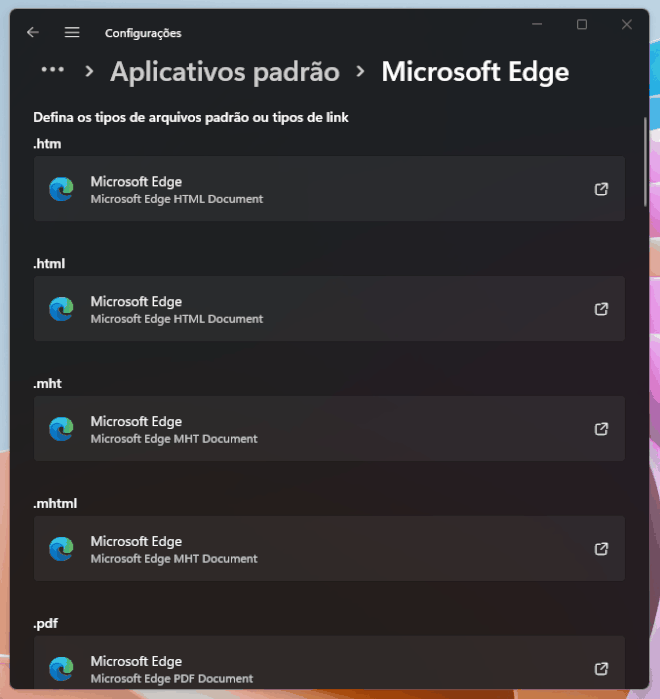The image size is (660, 699).
Task: Change default app for .pdf
Action: [329, 666]
